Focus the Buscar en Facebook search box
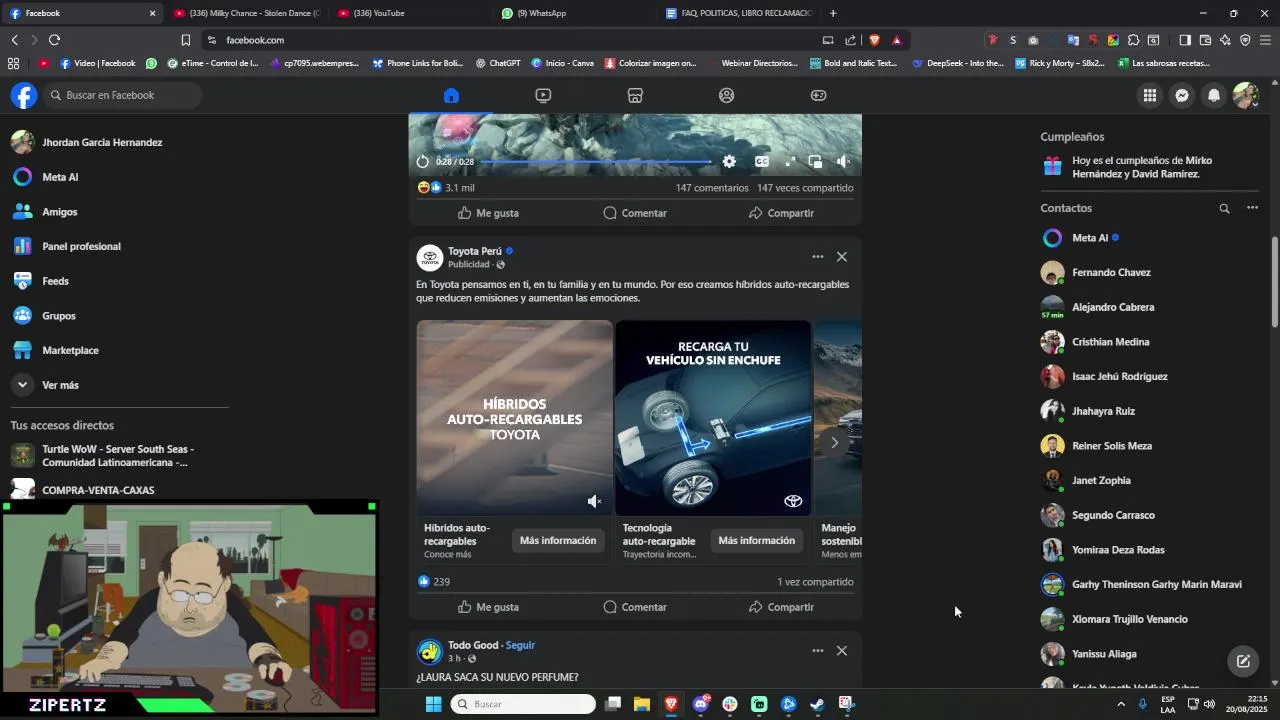 tap(123, 95)
